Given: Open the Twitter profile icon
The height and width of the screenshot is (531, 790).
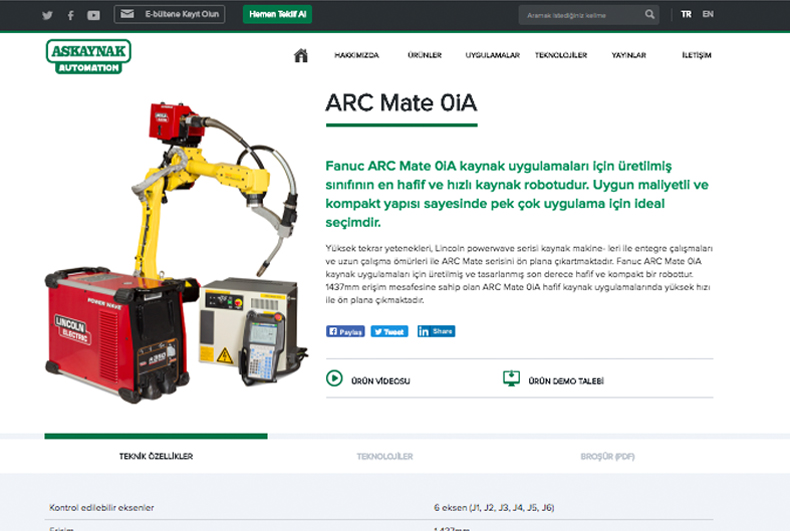Looking at the screenshot, I should point(47,15).
